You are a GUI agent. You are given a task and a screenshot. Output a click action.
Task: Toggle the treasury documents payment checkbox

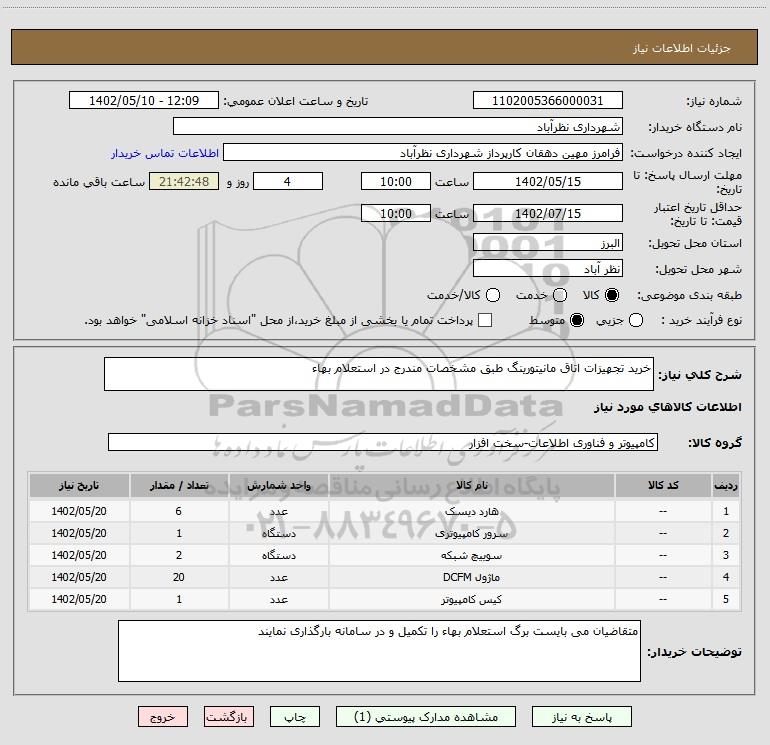coord(486,320)
